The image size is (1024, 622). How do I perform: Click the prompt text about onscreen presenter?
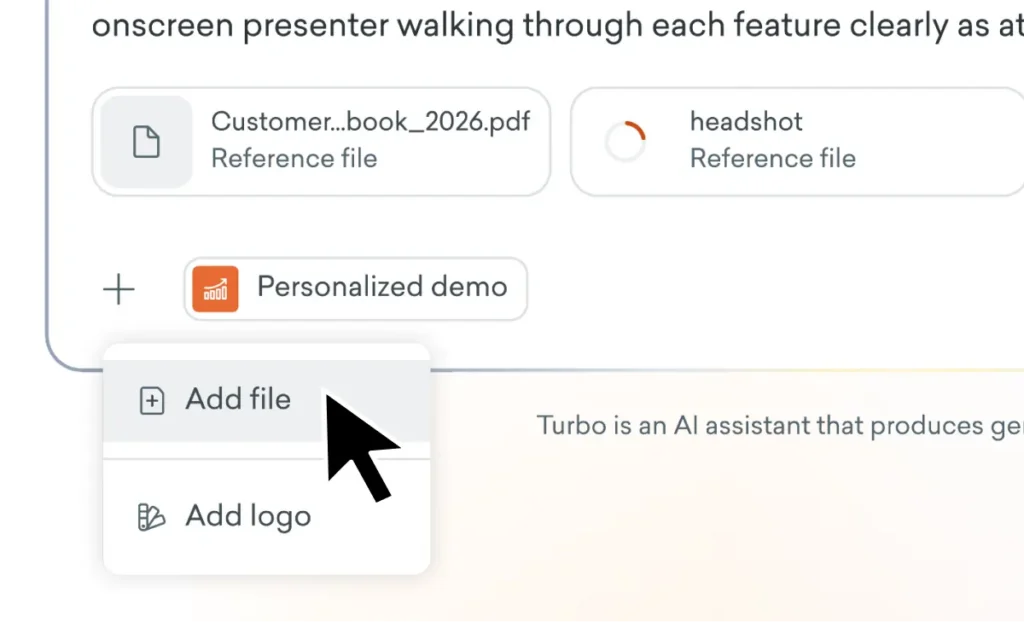(x=558, y=25)
